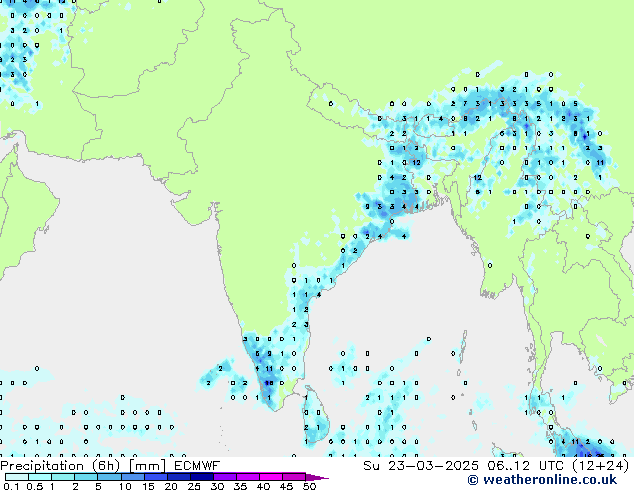Click the 'ECMWF' model label
The width and height of the screenshot is (634, 490).
(x=197, y=466)
